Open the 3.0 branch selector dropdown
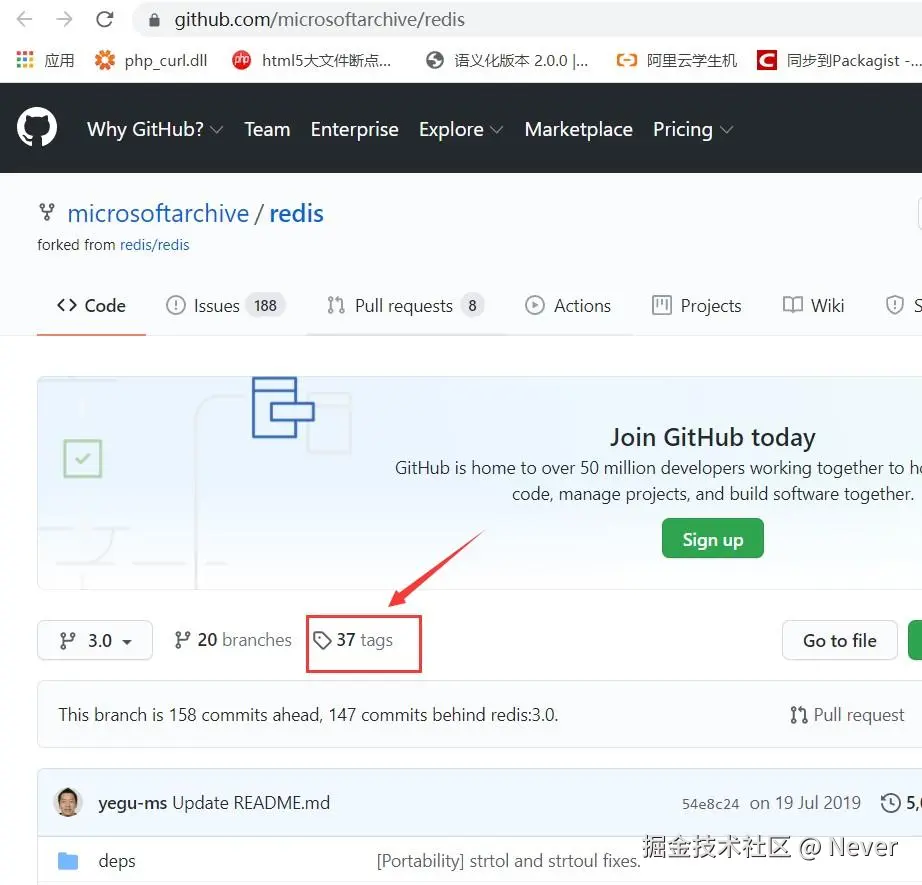The width and height of the screenshot is (922, 885). tap(95, 640)
